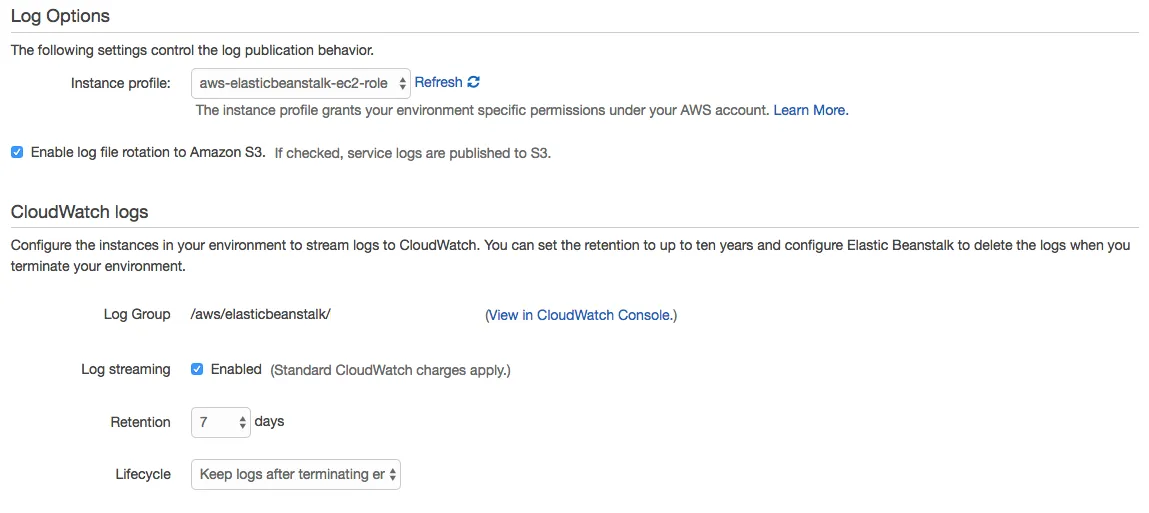Click the Log Options section heading
Screen dimensions: 1149x513
click(60, 16)
